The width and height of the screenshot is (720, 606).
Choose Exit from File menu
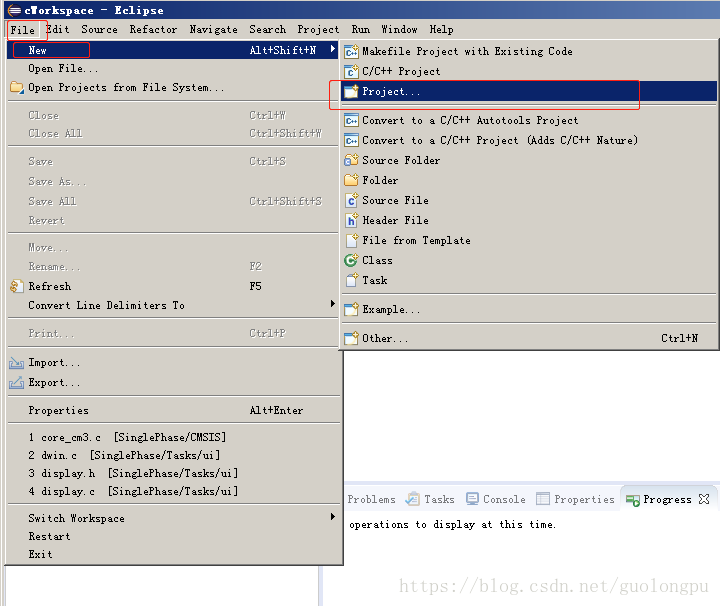click(173, 554)
